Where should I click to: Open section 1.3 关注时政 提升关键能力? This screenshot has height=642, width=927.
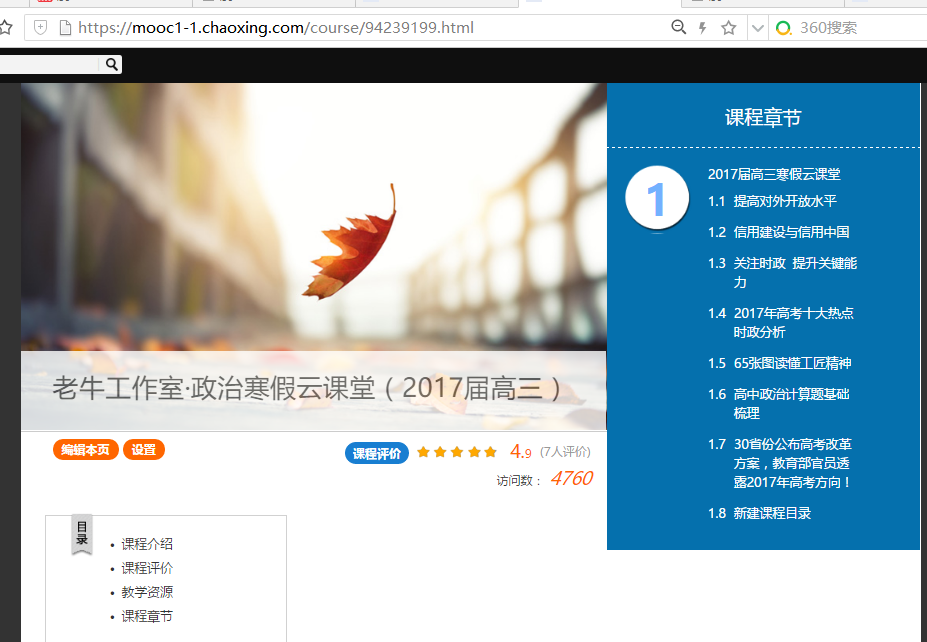783,273
